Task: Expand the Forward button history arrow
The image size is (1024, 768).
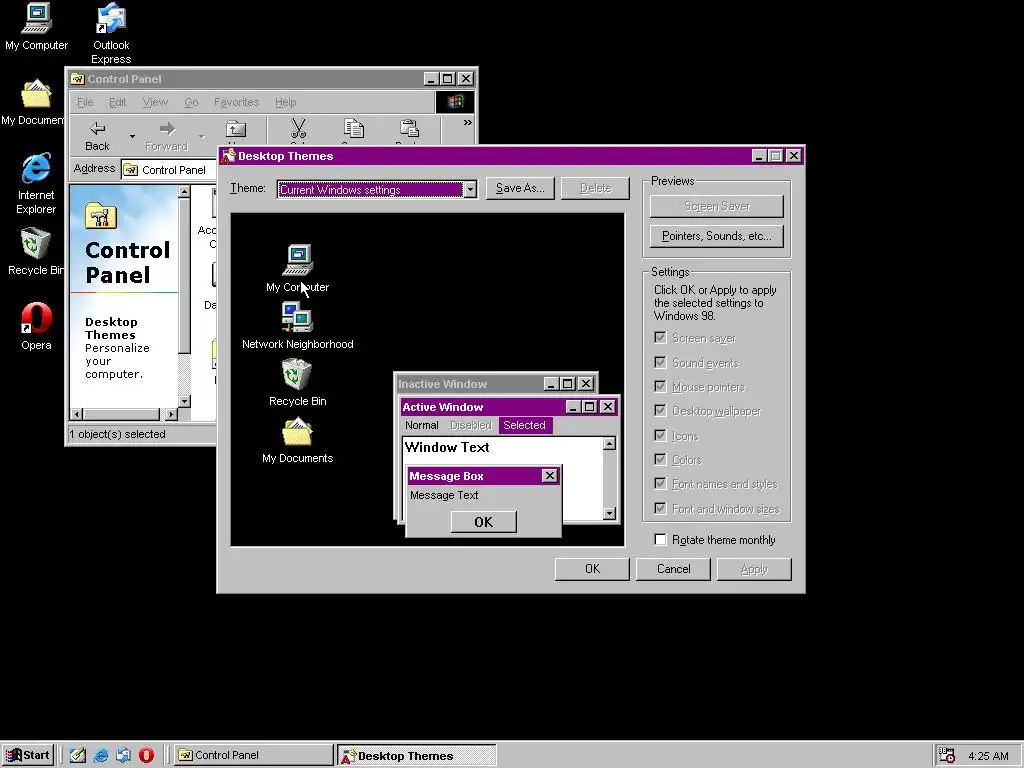Action: coord(201,136)
